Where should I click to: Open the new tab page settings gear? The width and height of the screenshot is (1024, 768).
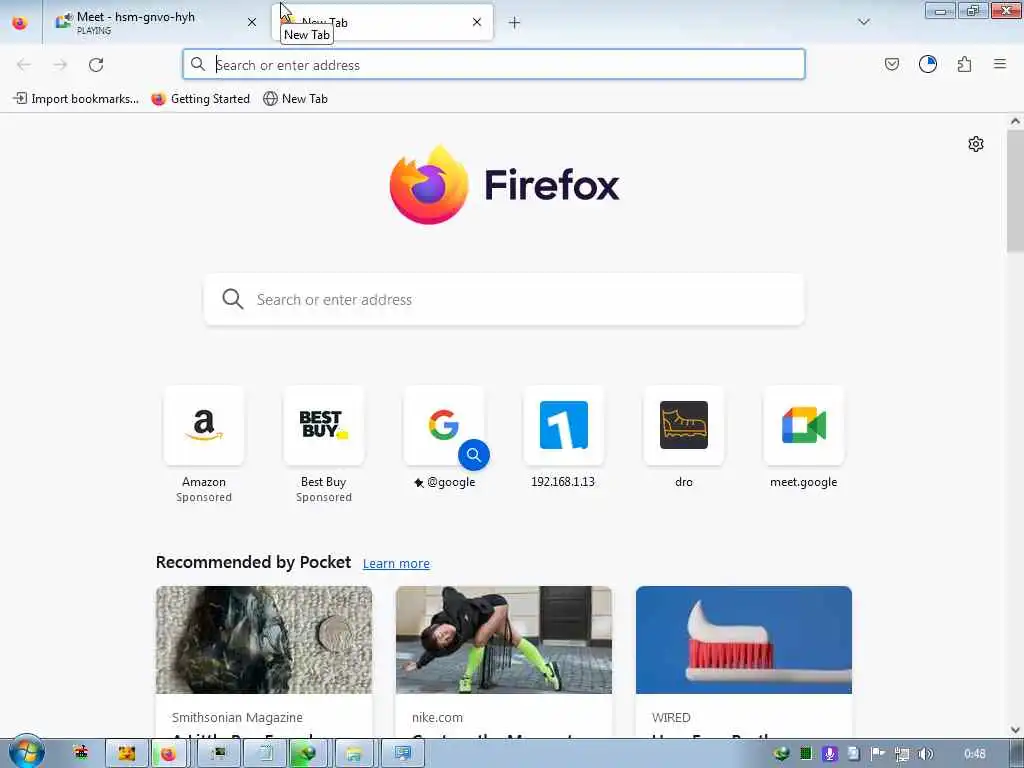tap(976, 144)
